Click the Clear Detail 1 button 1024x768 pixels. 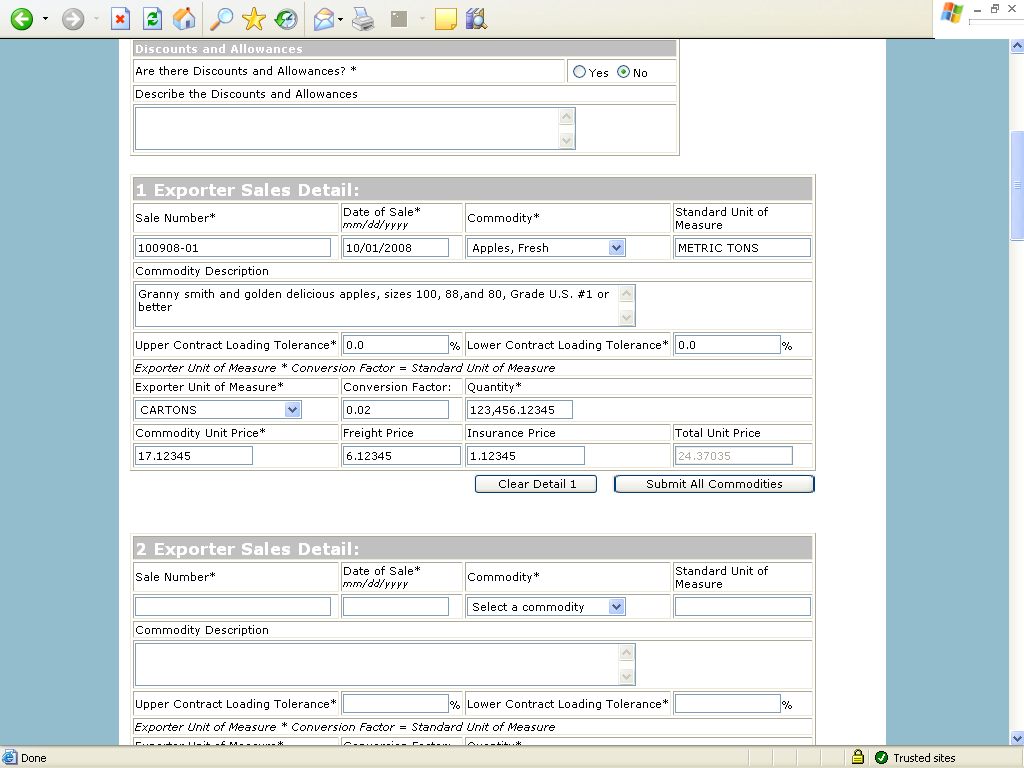[536, 484]
